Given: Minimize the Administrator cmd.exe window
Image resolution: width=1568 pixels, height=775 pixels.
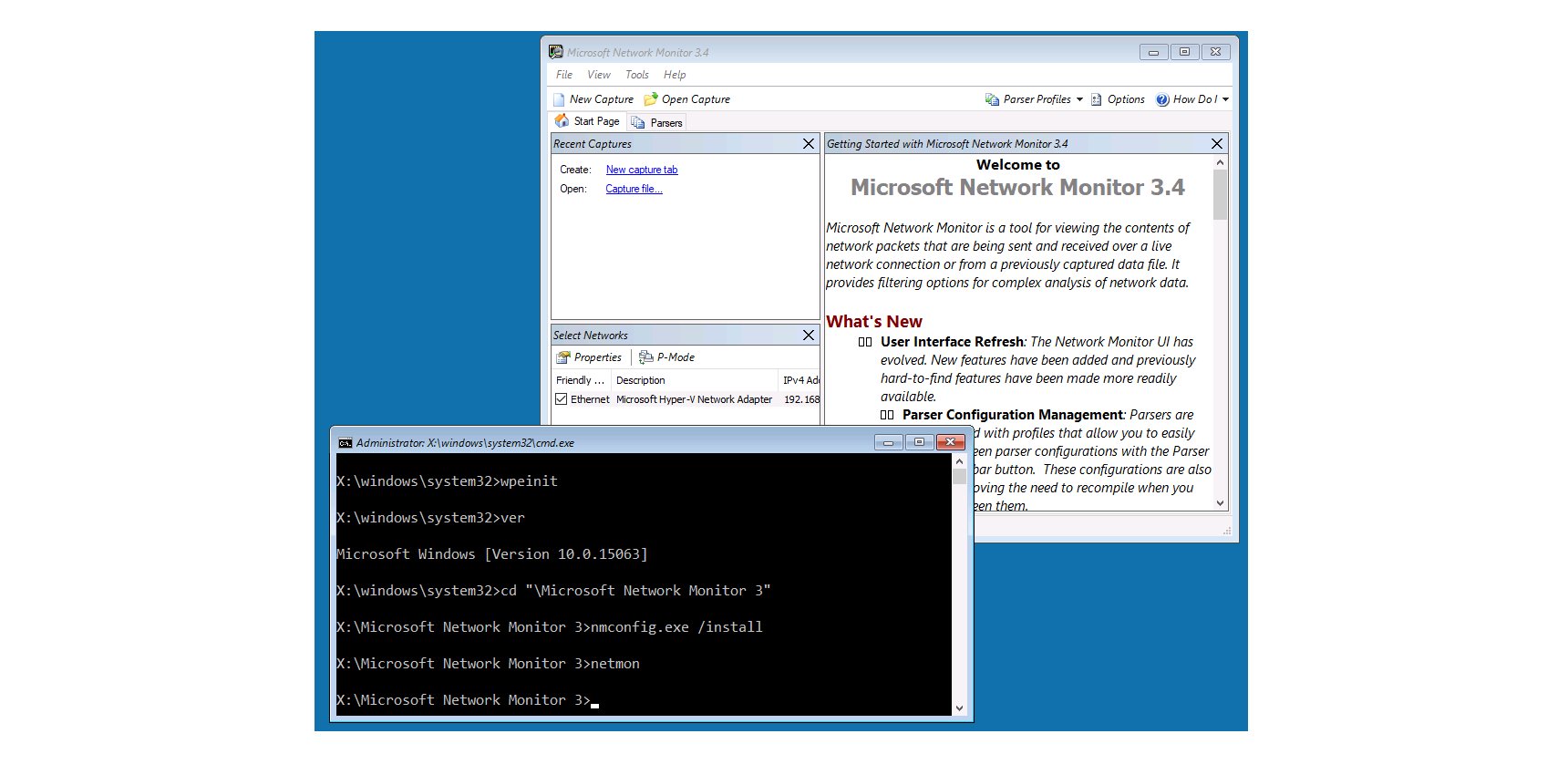Looking at the screenshot, I should point(889,442).
